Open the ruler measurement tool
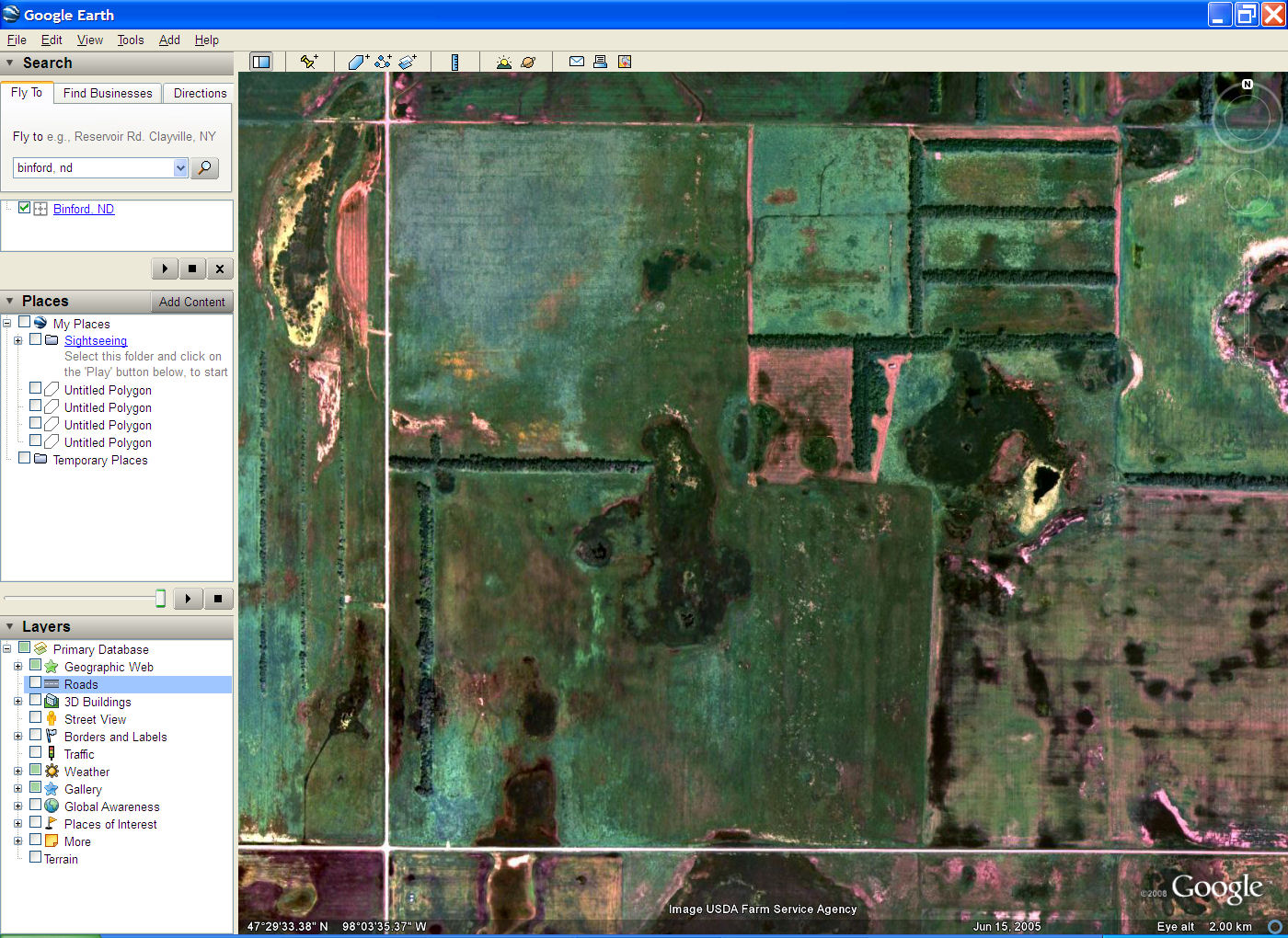The height and width of the screenshot is (938, 1288). 454,62
